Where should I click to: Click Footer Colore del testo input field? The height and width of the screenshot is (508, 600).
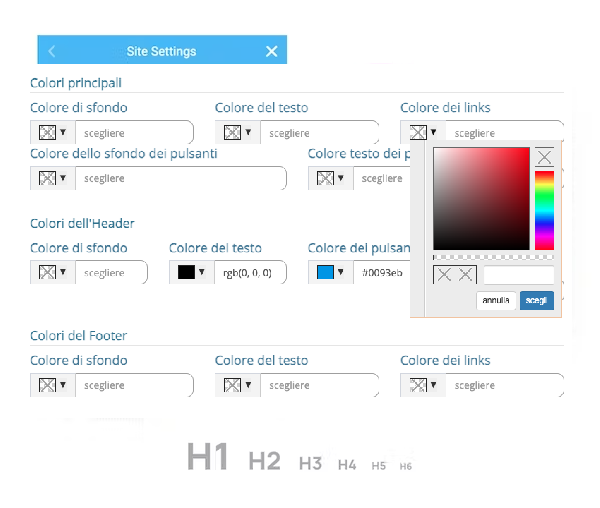tap(319, 385)
